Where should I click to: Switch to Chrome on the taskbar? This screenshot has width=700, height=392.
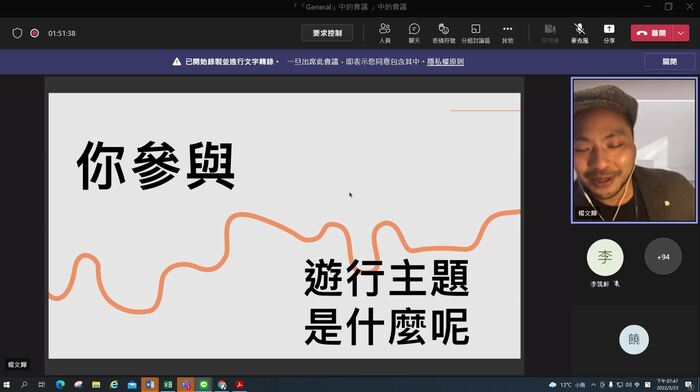click(222, 384)
